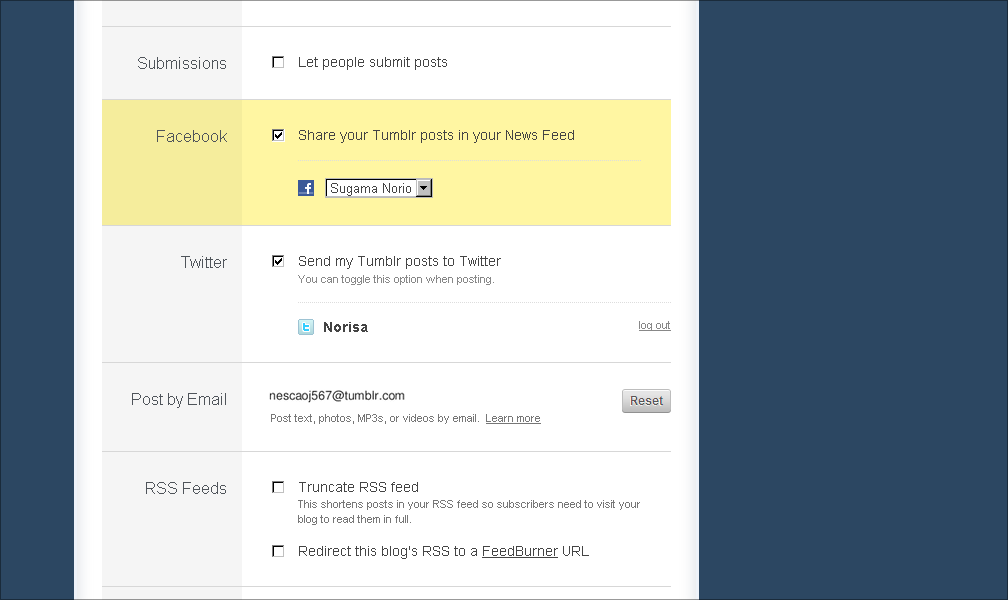Click the RSS Feeds section label
Image resolution: width=1008 pixels, height=600 pixels.
click(186, 488)
